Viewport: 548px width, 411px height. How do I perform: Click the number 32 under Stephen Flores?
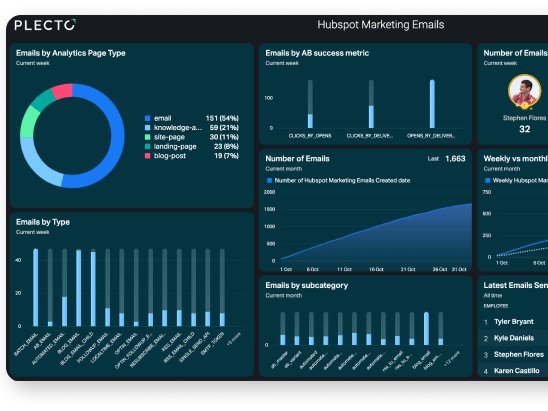524,129
